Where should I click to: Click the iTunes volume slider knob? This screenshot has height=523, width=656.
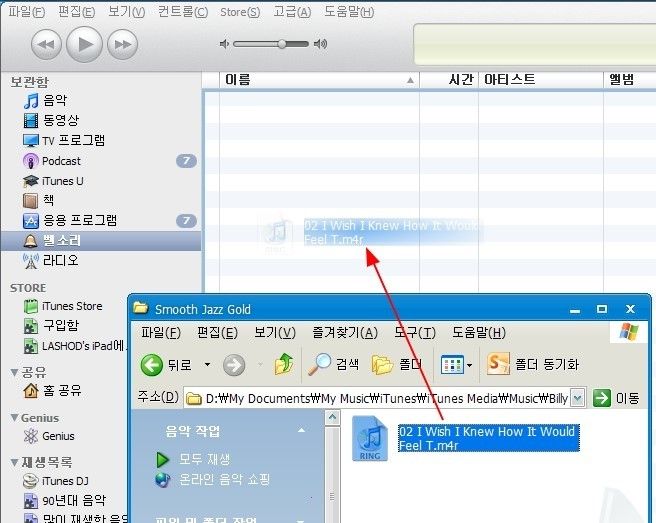point(282,44)
